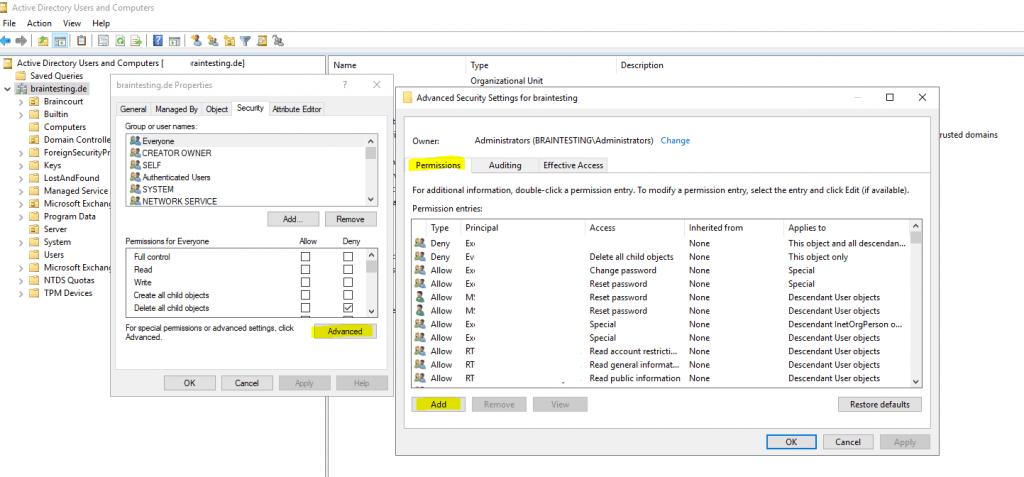
Task: Click Restore defaults in Advanced Security Settings
Action: 879,404
